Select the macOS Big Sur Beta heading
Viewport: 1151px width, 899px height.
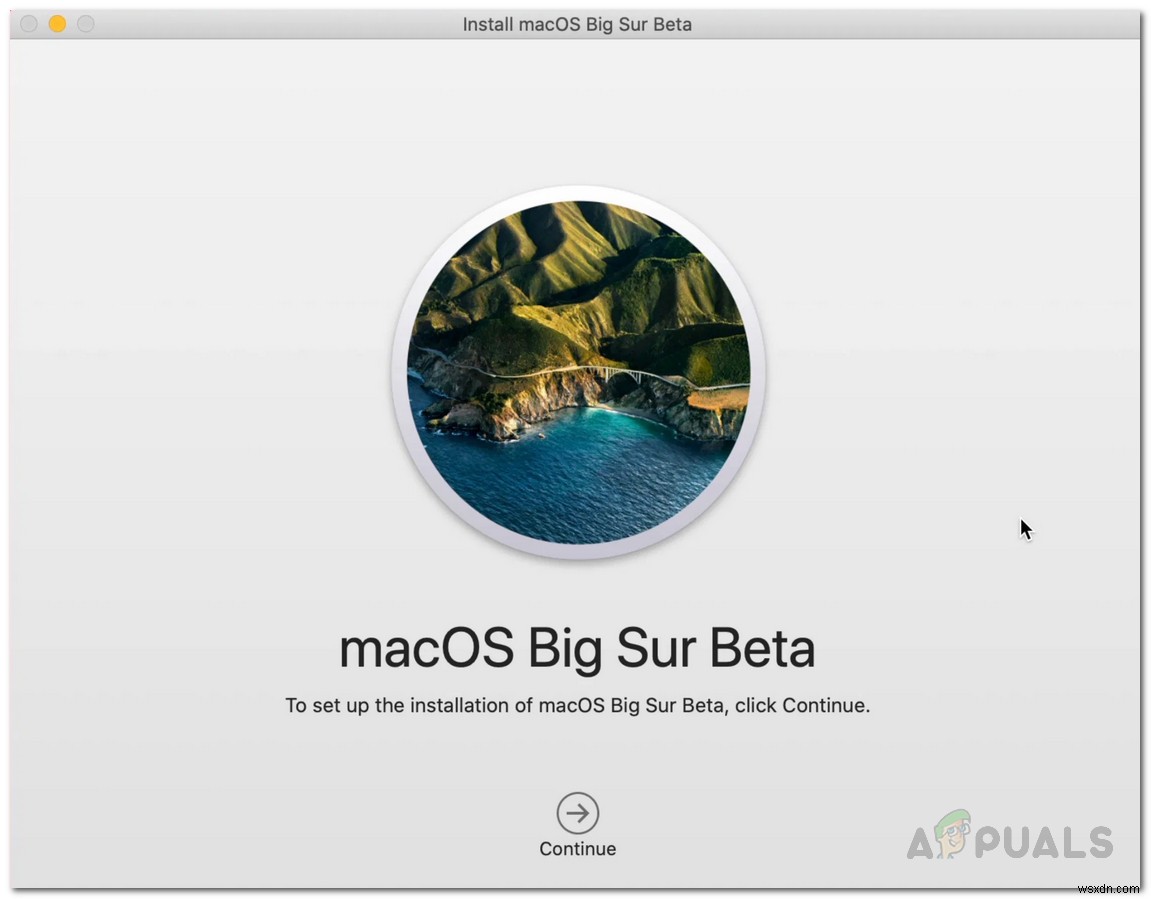point(578,648)
